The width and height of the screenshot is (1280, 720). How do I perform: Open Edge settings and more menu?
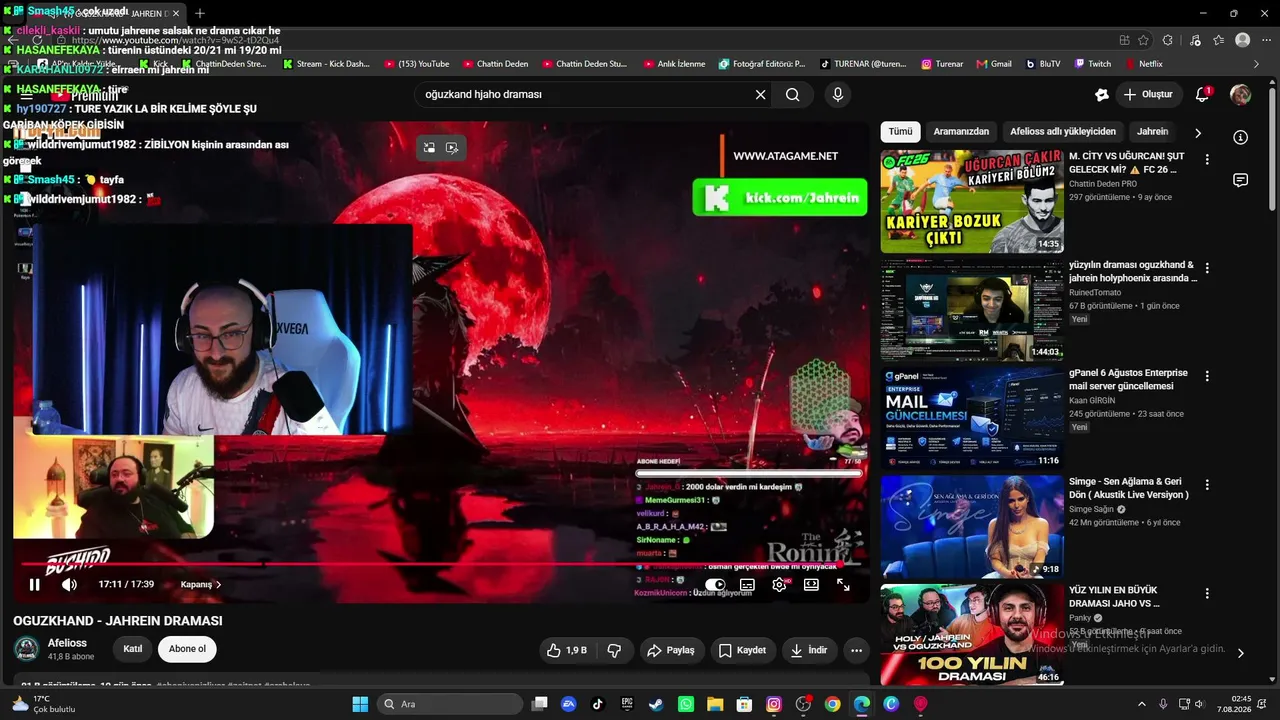click(x=1265, y=40)
